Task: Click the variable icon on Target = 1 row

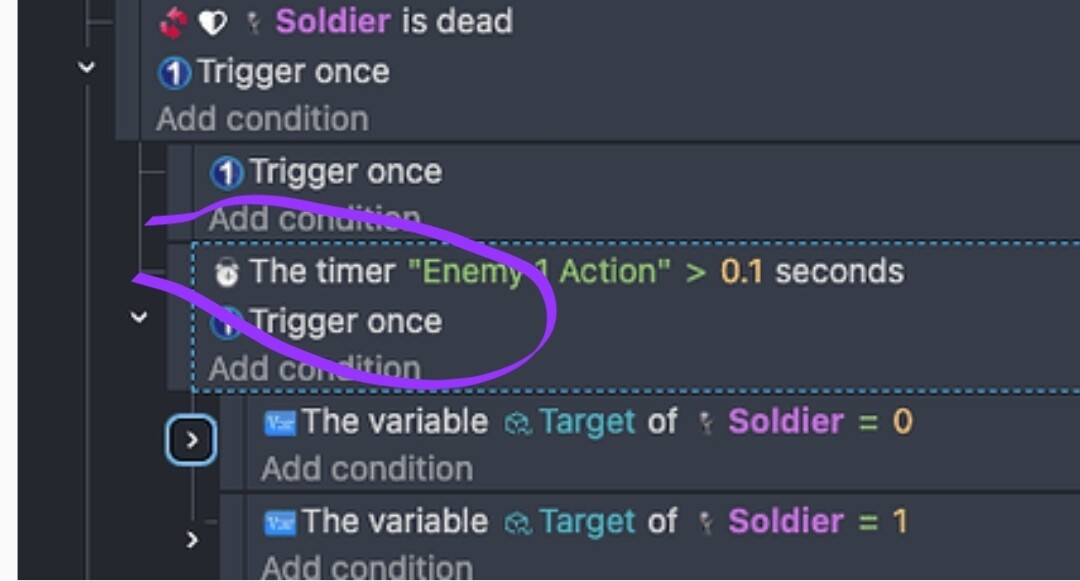Action: [x=280, y=522]
